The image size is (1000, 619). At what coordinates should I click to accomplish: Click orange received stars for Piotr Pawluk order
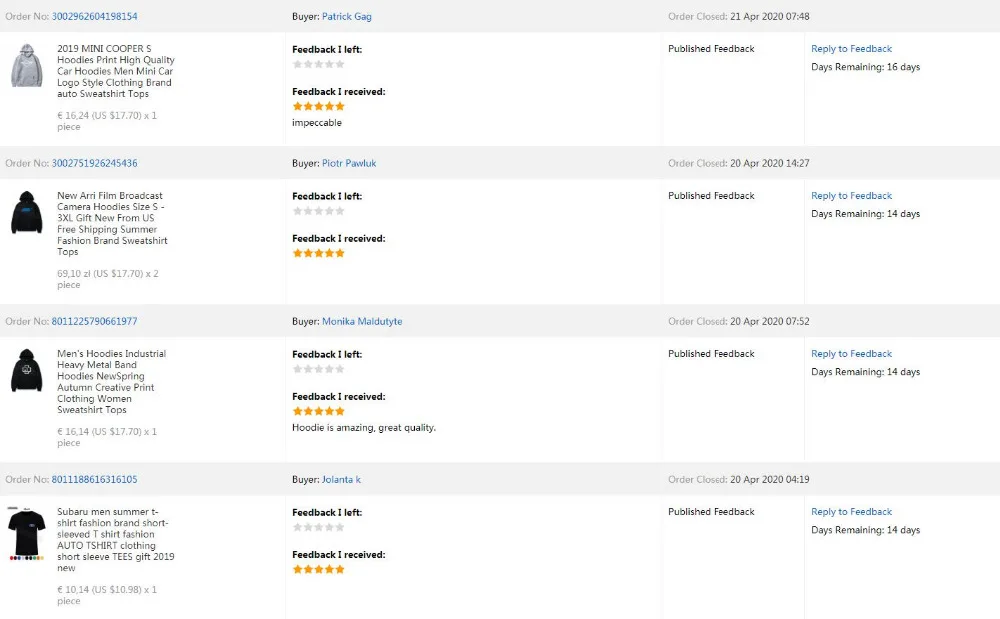[318, 253]
